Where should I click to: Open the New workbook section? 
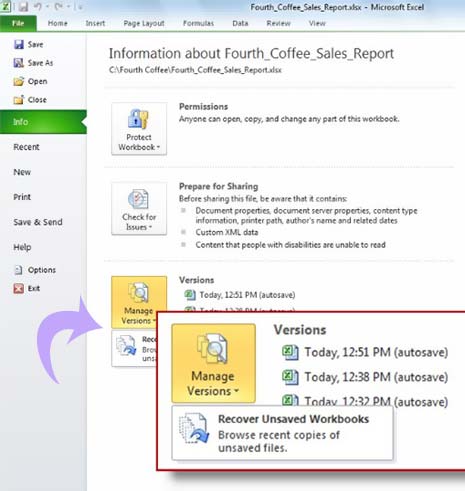22,172
